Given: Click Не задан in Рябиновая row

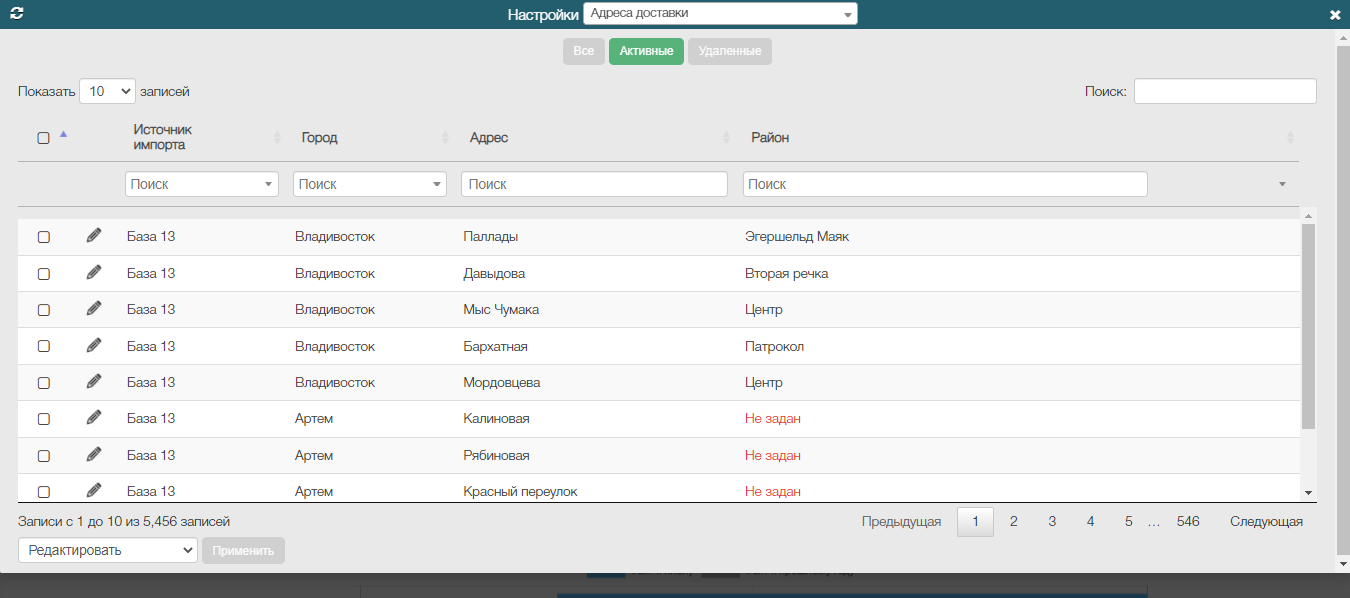Looking at the screenshot, I should click(772, 455).
